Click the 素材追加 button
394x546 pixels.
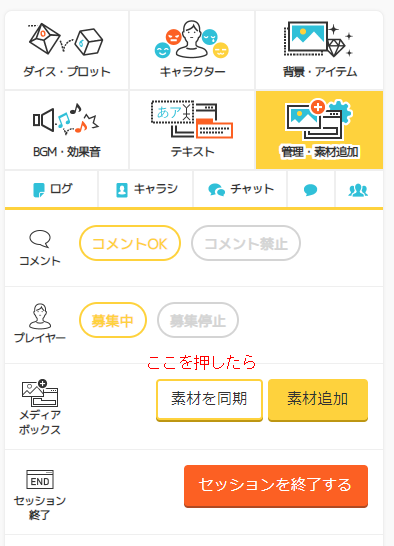coord(318,400)
